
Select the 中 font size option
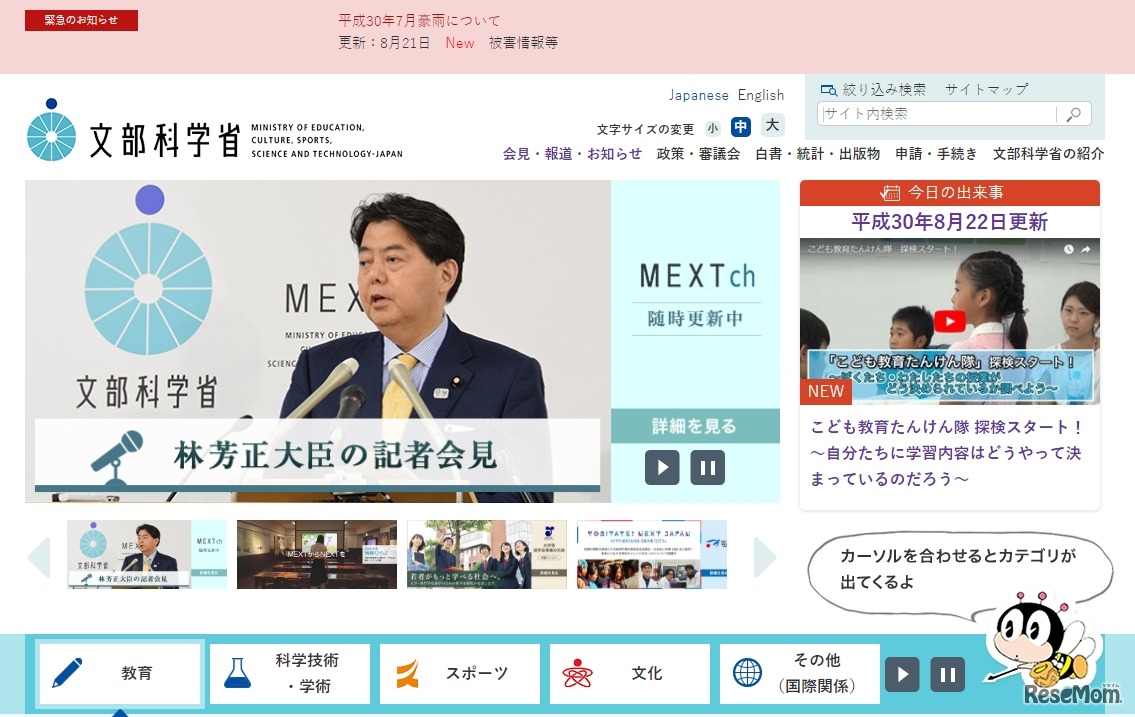741,126
